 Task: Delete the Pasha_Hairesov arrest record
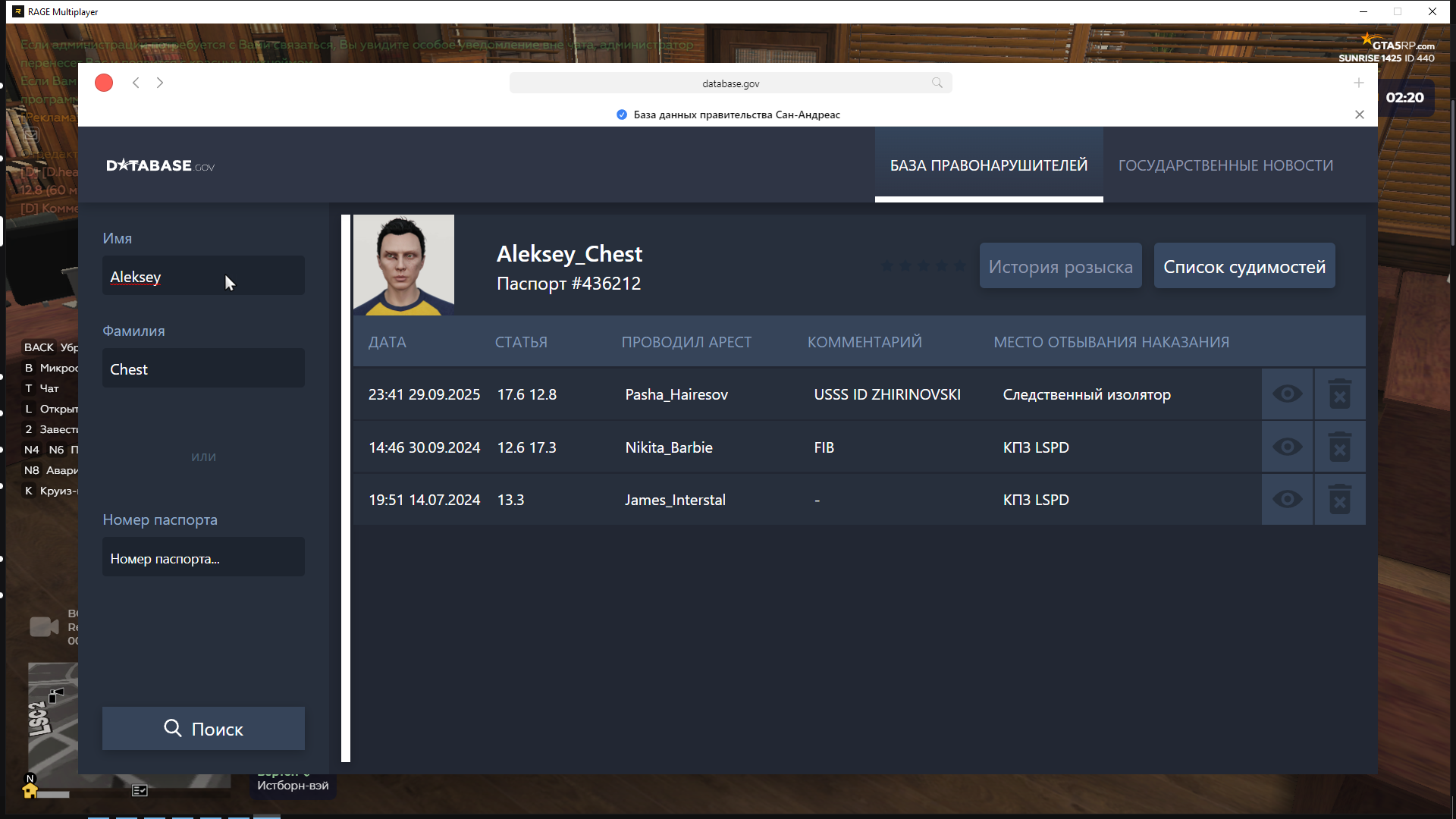(1340, 394)
